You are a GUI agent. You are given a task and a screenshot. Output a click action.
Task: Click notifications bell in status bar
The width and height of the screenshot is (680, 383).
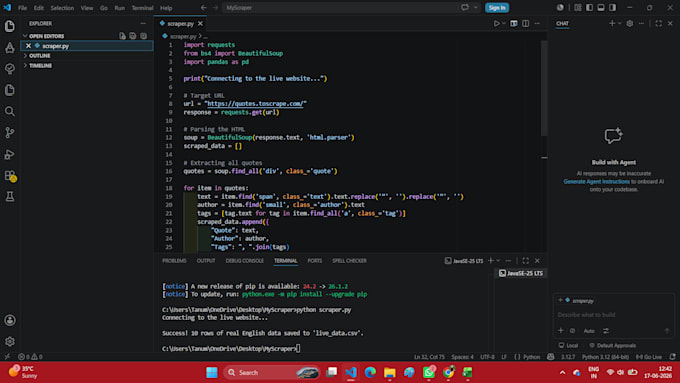(673, 357)
